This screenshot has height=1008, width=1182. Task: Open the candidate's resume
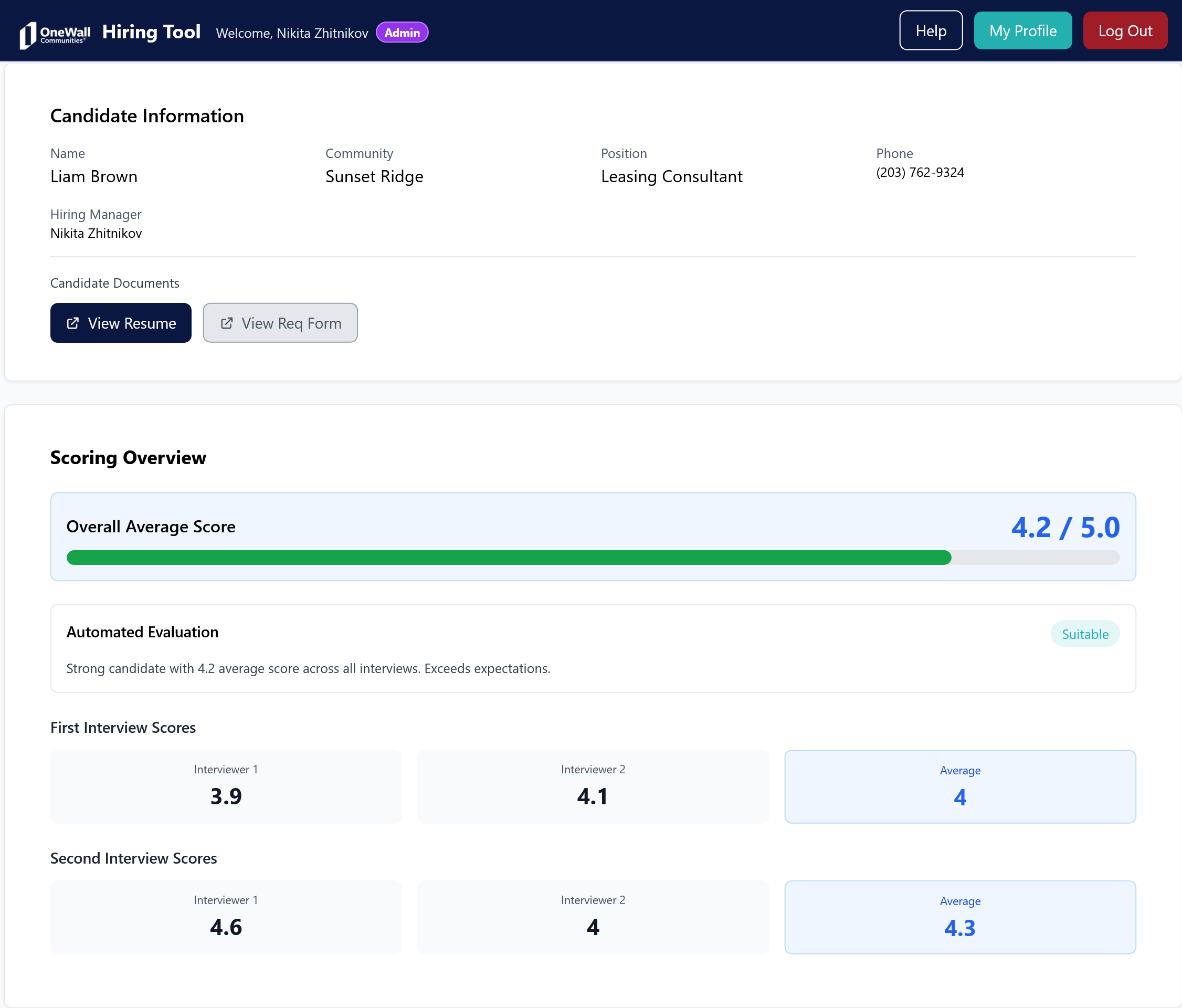[121, 323]
